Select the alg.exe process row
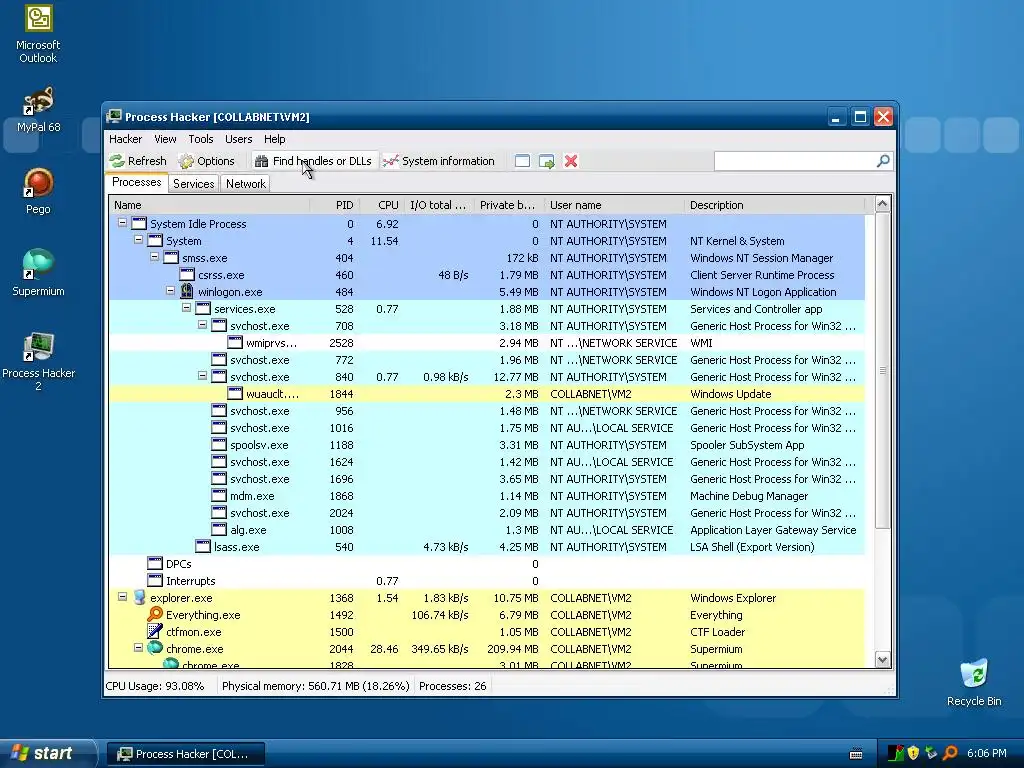Screen dimensions: 1024x768 coord(487,530)
